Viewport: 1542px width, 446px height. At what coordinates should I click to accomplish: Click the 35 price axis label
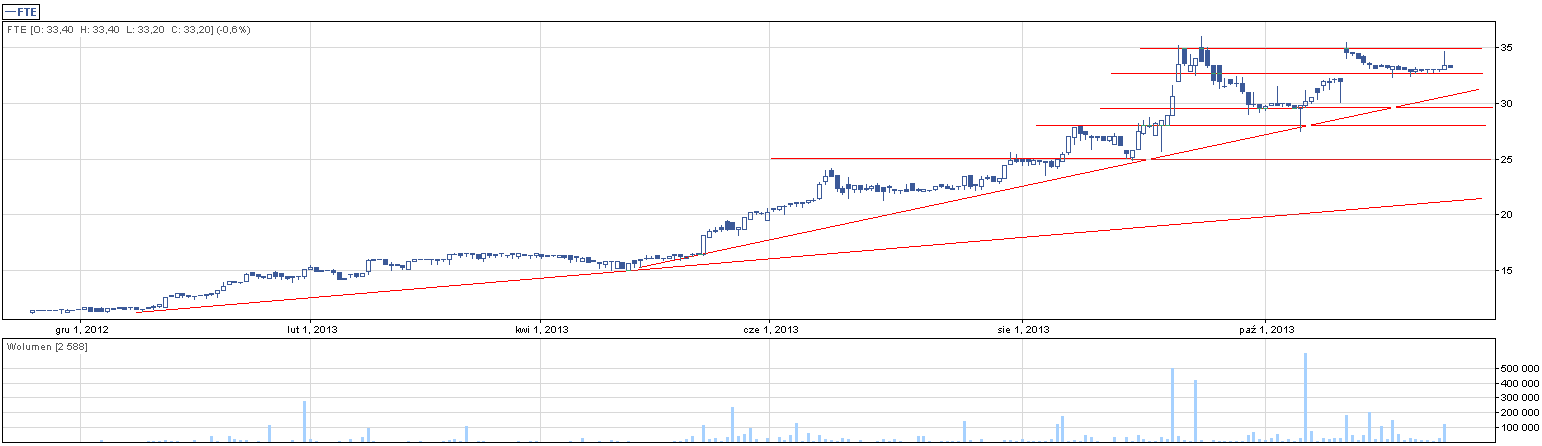point(1505,48)
